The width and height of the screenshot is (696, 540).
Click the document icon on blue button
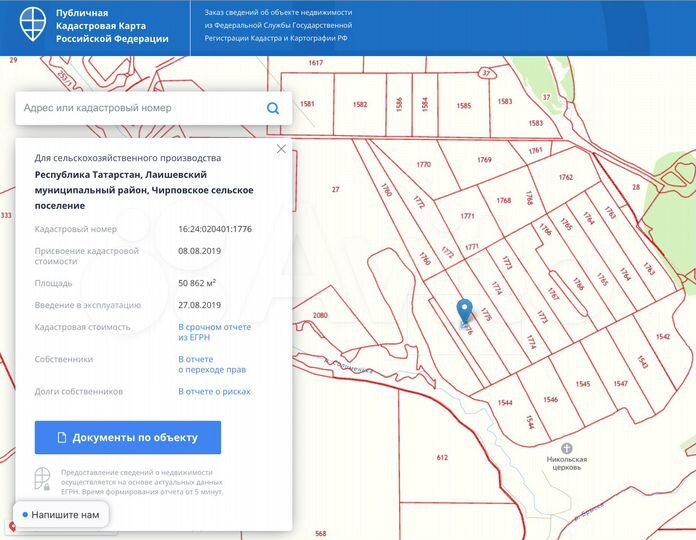61,437
